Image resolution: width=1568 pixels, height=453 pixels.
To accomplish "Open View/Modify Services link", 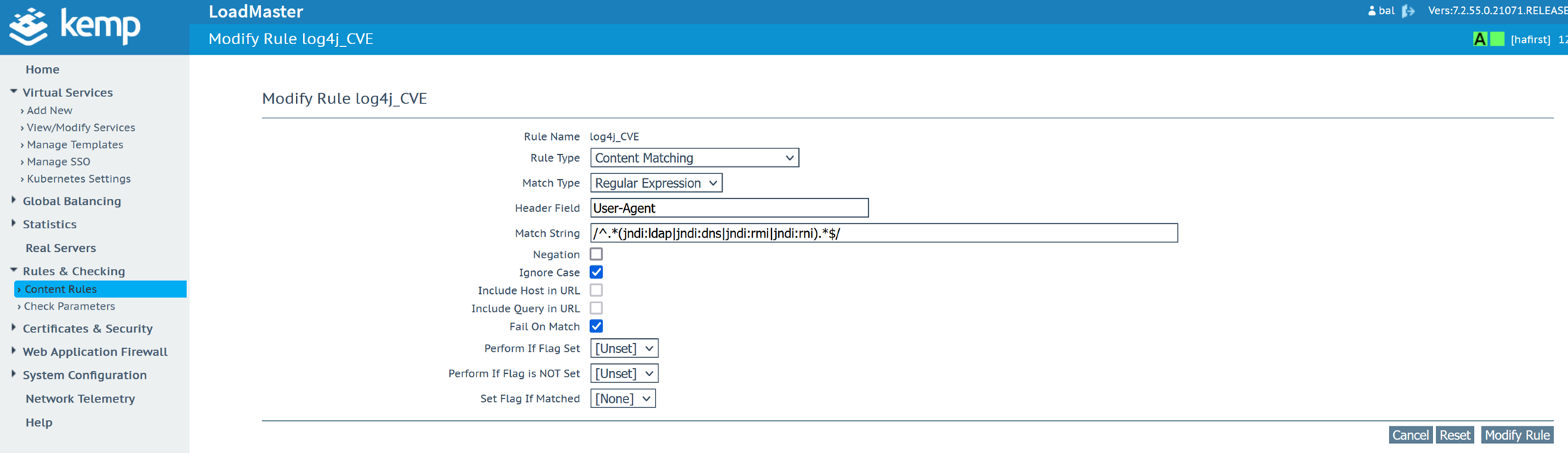I will point(81,128).
